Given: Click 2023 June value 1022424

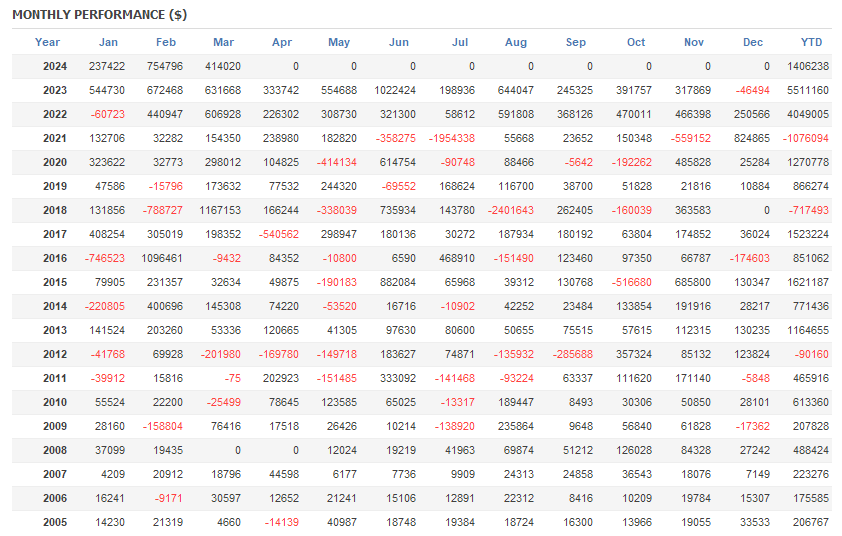Looking at the screenshot, I should tap(395, 90).
